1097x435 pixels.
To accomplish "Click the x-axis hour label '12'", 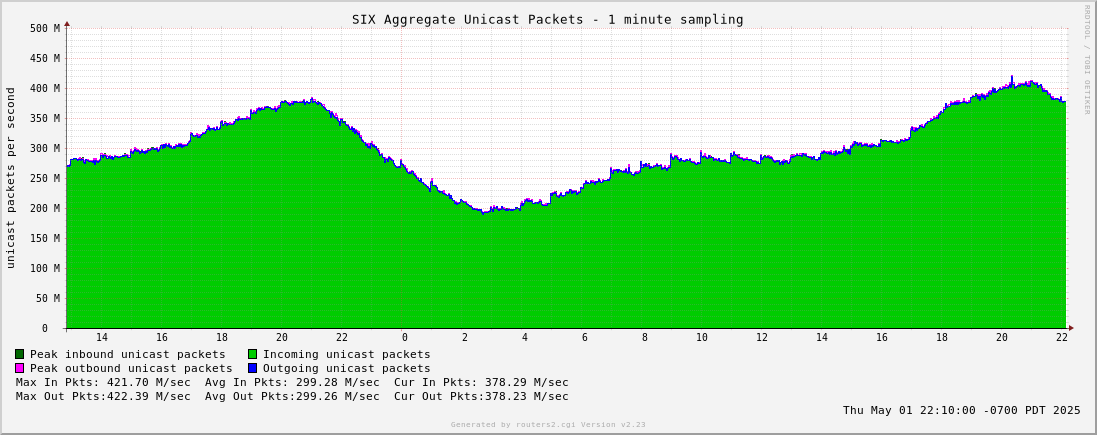I will (x=762, y=337).
